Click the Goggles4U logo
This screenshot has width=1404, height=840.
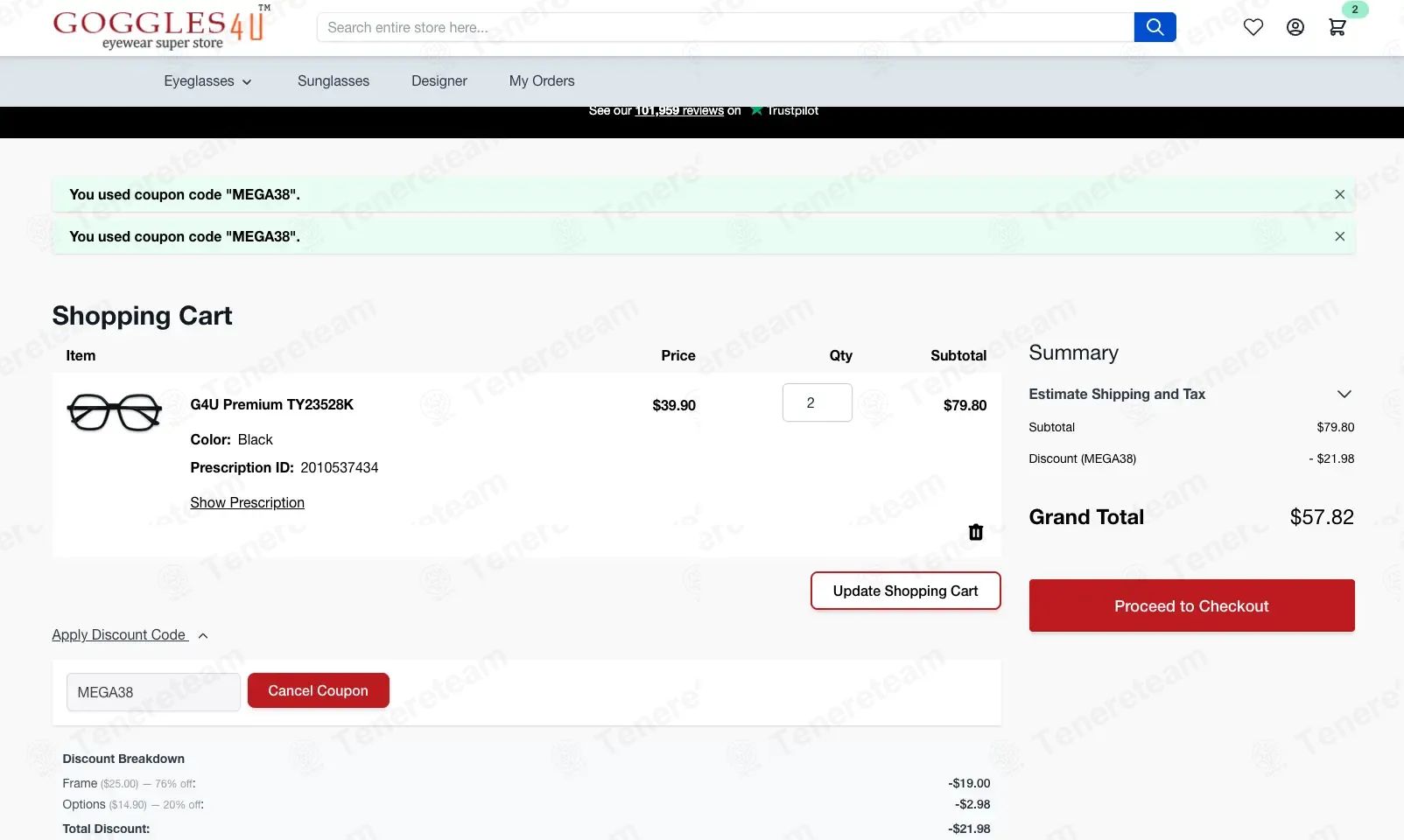(x=161, y=27)
